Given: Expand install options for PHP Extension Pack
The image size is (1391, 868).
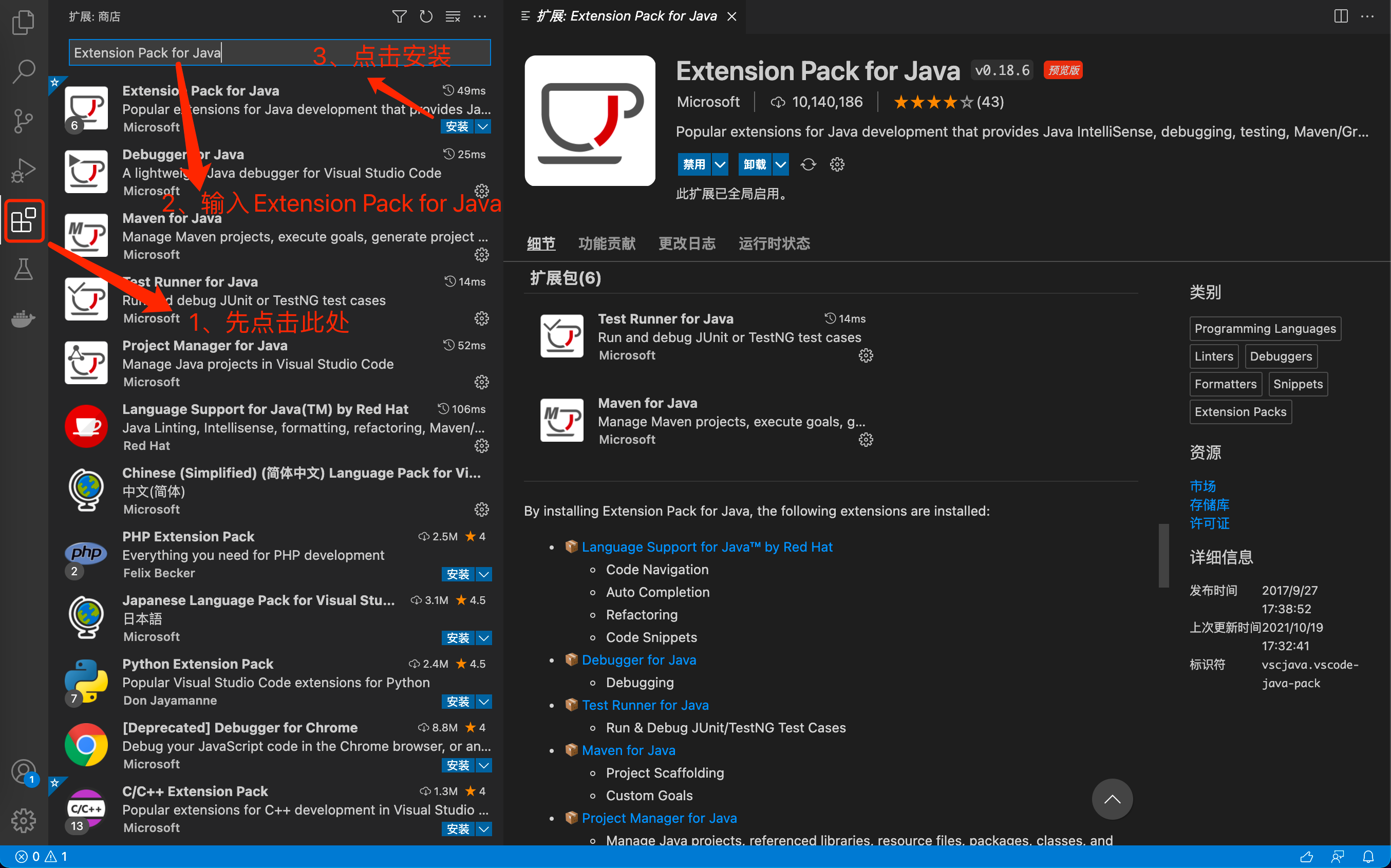Looking at the screenshot, I should [484, 574].
